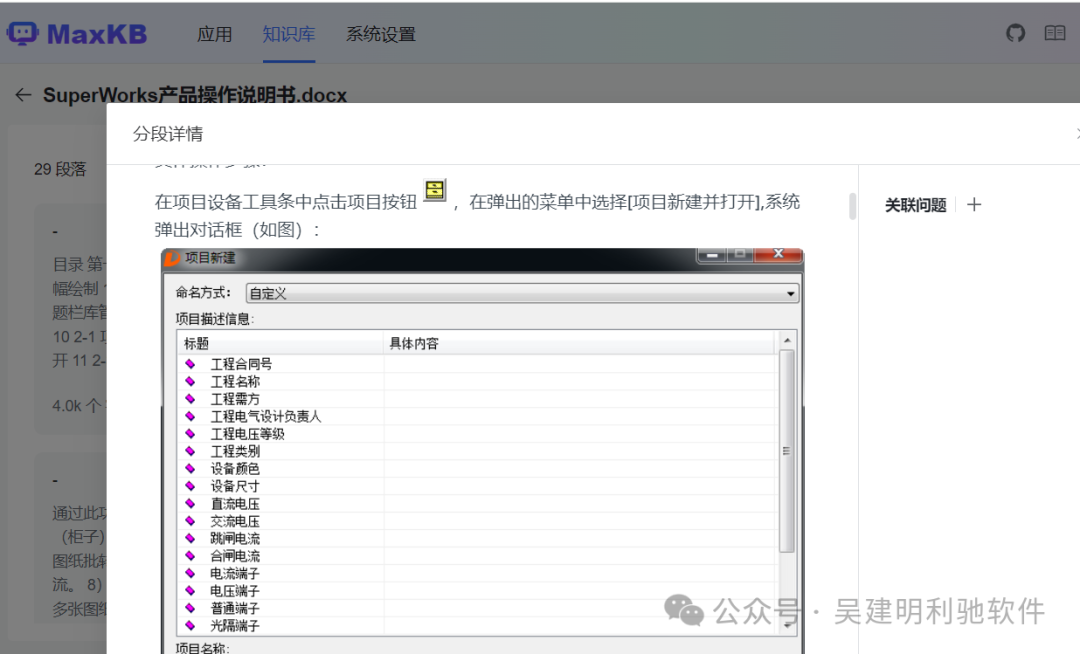This screenshot has width=1080, height=654.
Task: Click the SuperWorks产品操作说明书.docx title
Action: click(x=195, y=95)
